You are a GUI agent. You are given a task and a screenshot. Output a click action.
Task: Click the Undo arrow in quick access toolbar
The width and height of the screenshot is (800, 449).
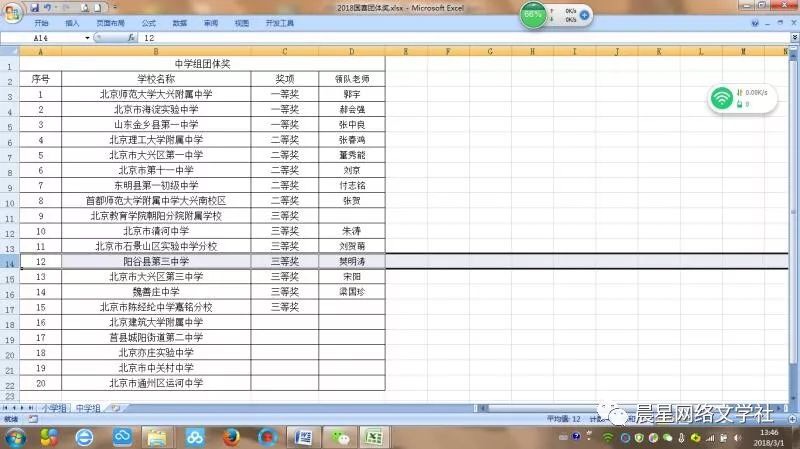(47, 7)
